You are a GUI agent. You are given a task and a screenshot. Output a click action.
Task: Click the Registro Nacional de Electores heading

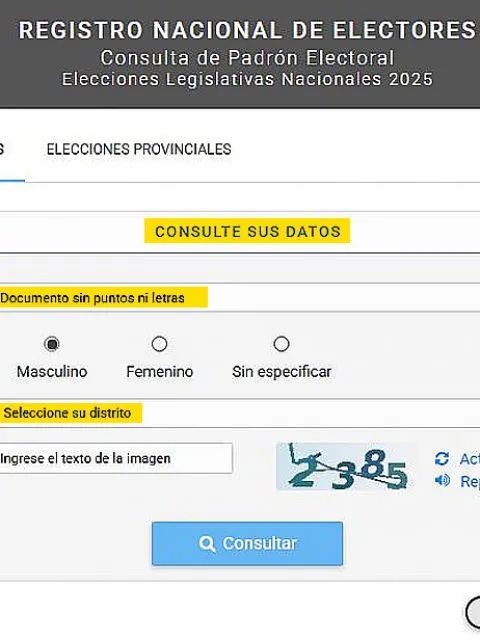pyautogui.click(x=247, y=31)
